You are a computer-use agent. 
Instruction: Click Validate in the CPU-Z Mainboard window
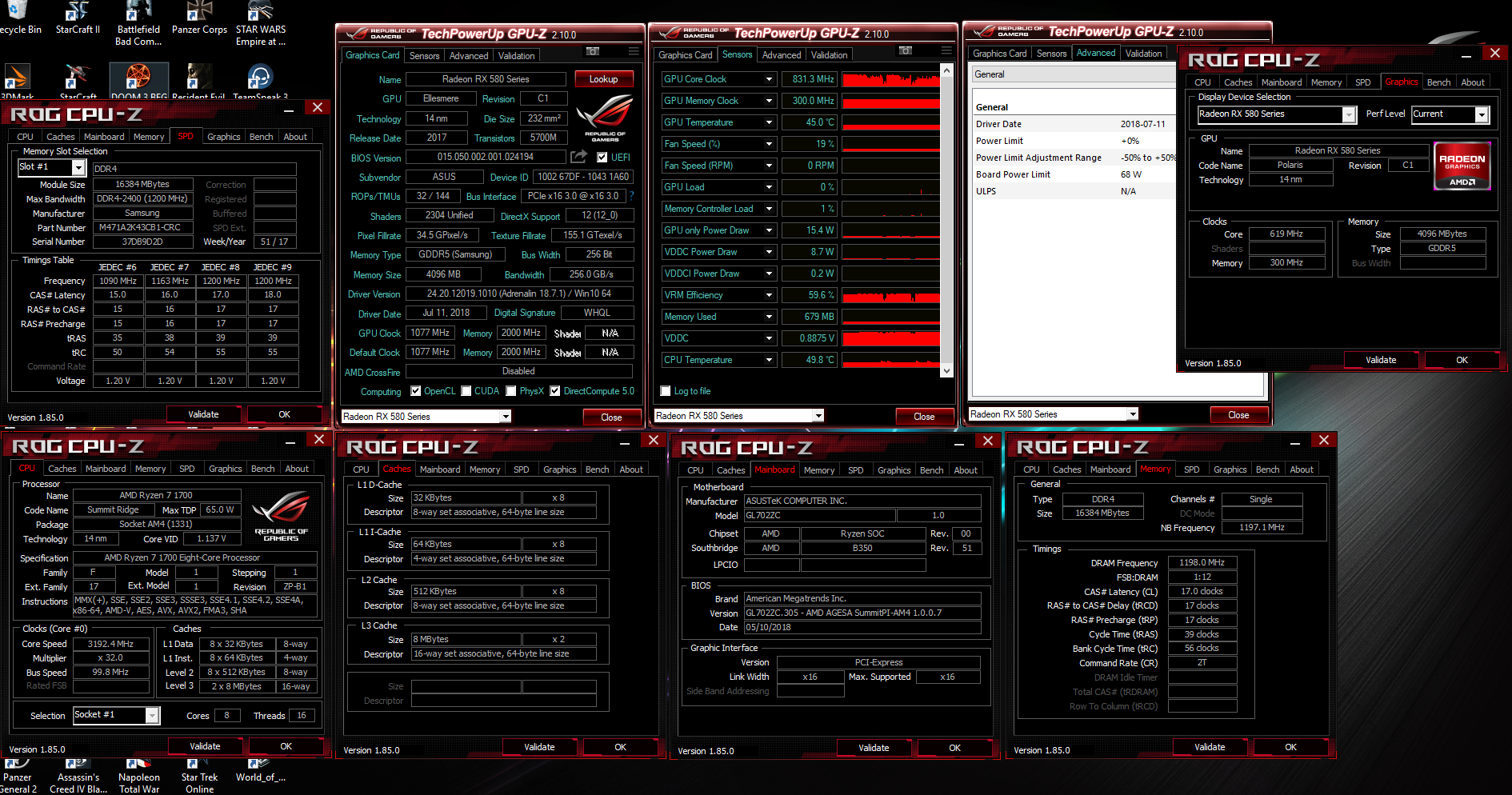click(874, 748)
